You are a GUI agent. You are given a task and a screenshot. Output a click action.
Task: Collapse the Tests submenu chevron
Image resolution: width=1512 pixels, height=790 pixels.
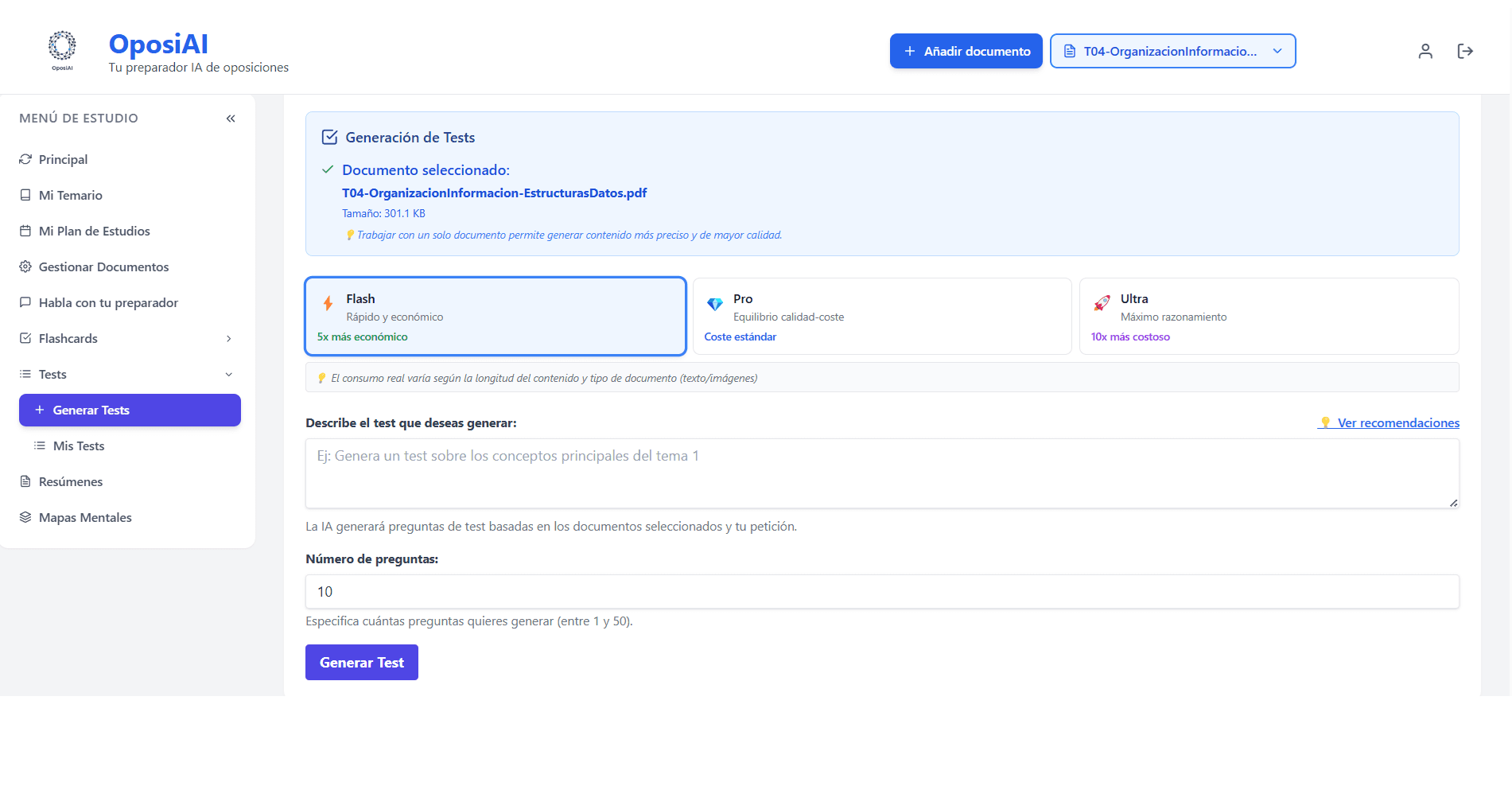pos(229,374)
